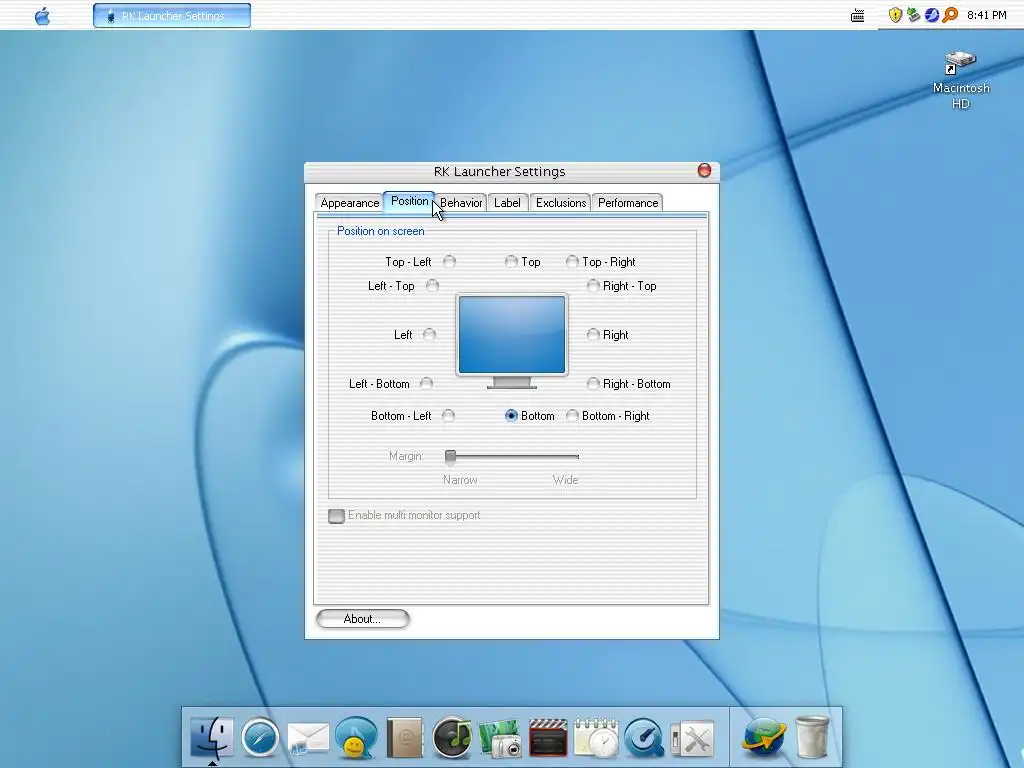Screen dimensions: 1024x768
Task: Launch the Safari compass icon in dock
Action: coord(260,738)
